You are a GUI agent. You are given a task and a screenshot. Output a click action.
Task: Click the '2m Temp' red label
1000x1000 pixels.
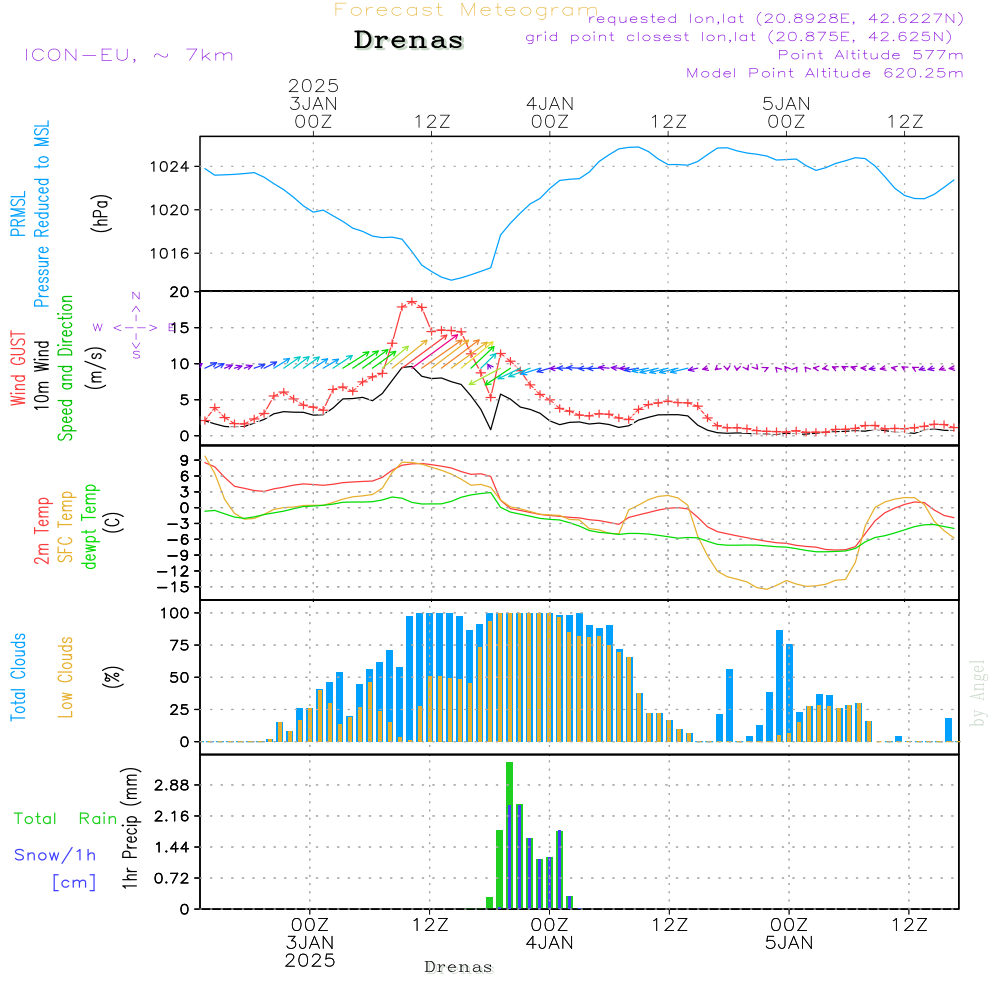pos(41,531)
